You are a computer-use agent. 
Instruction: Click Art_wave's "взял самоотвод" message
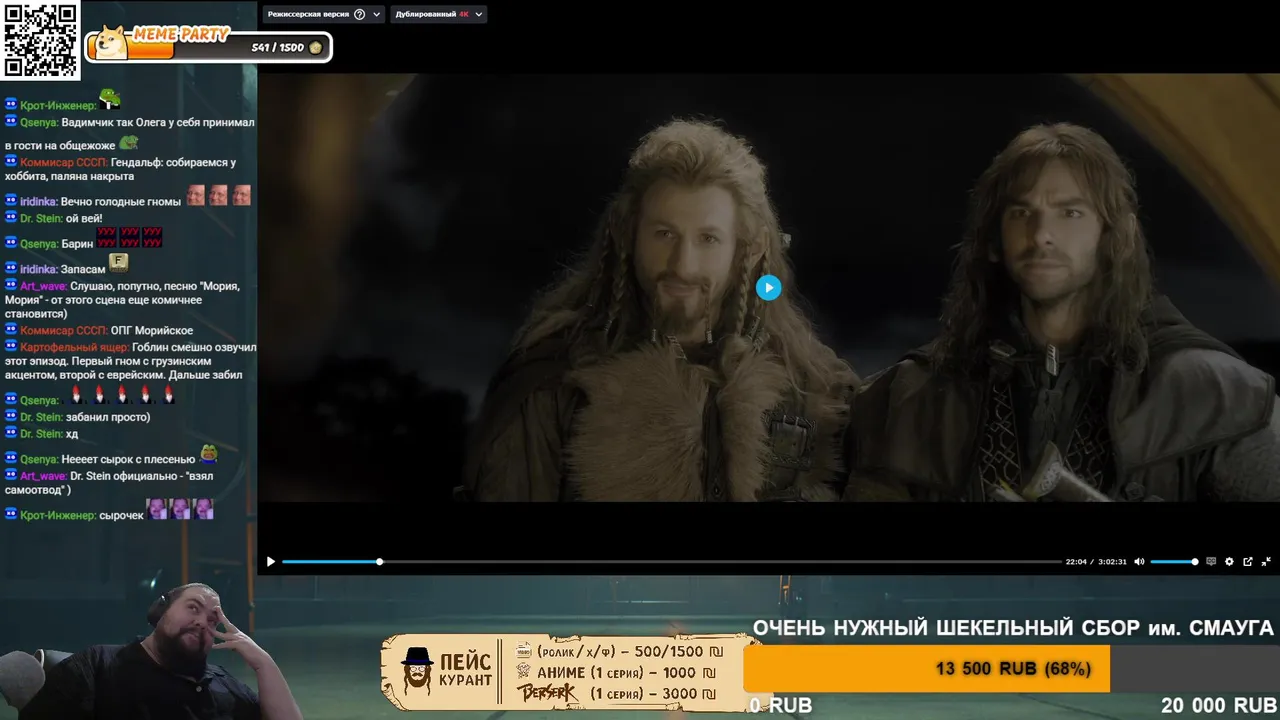click(x=110, y=483)
